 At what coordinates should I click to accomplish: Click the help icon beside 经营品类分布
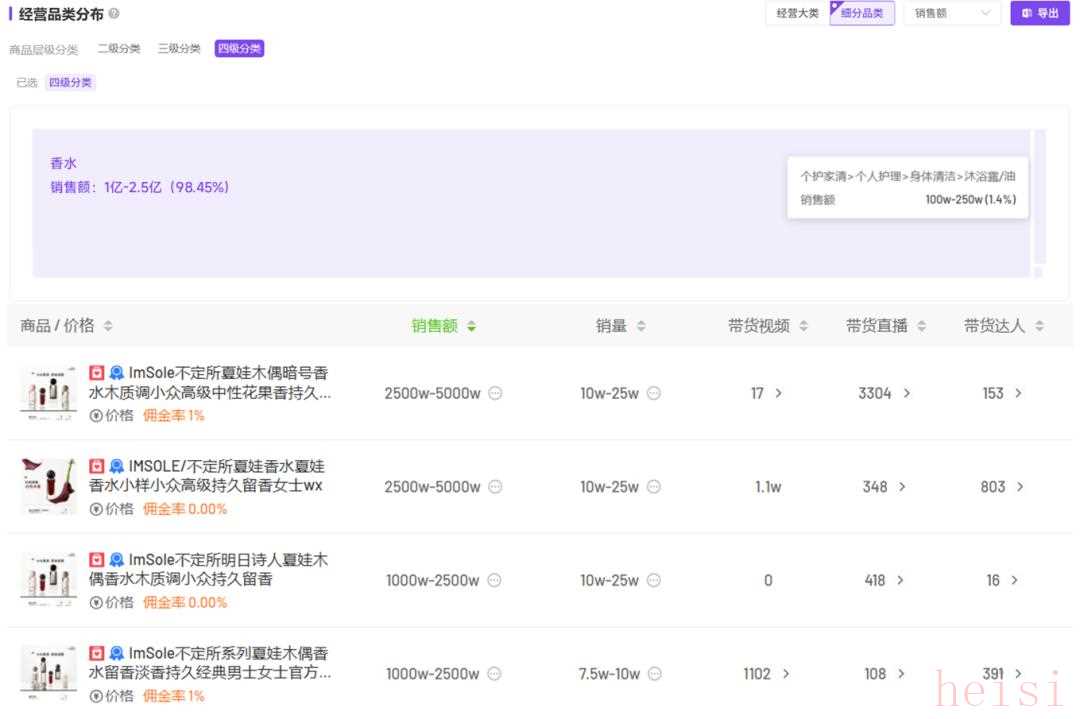(114, 14)
